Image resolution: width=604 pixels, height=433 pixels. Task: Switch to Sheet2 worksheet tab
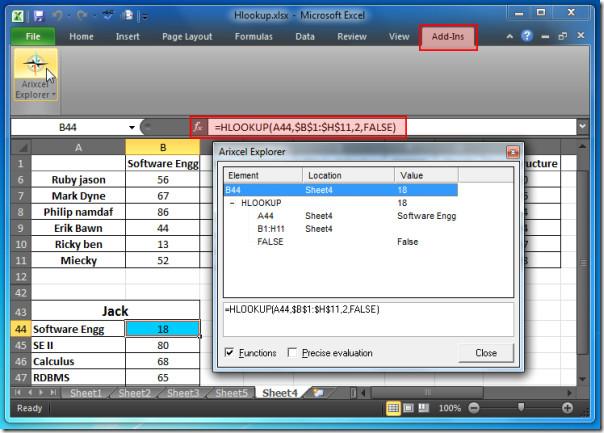(135, 393)
